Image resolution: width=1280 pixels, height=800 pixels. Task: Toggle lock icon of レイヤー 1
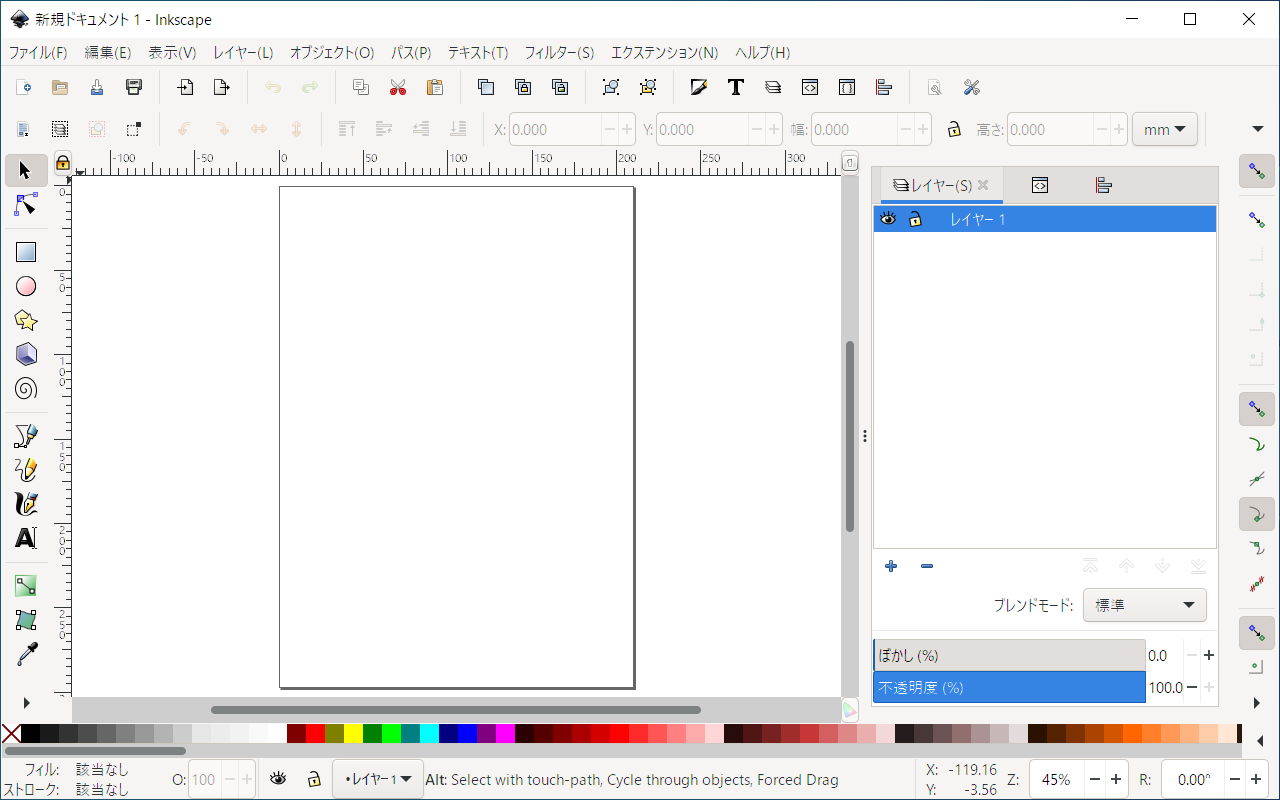915,219
